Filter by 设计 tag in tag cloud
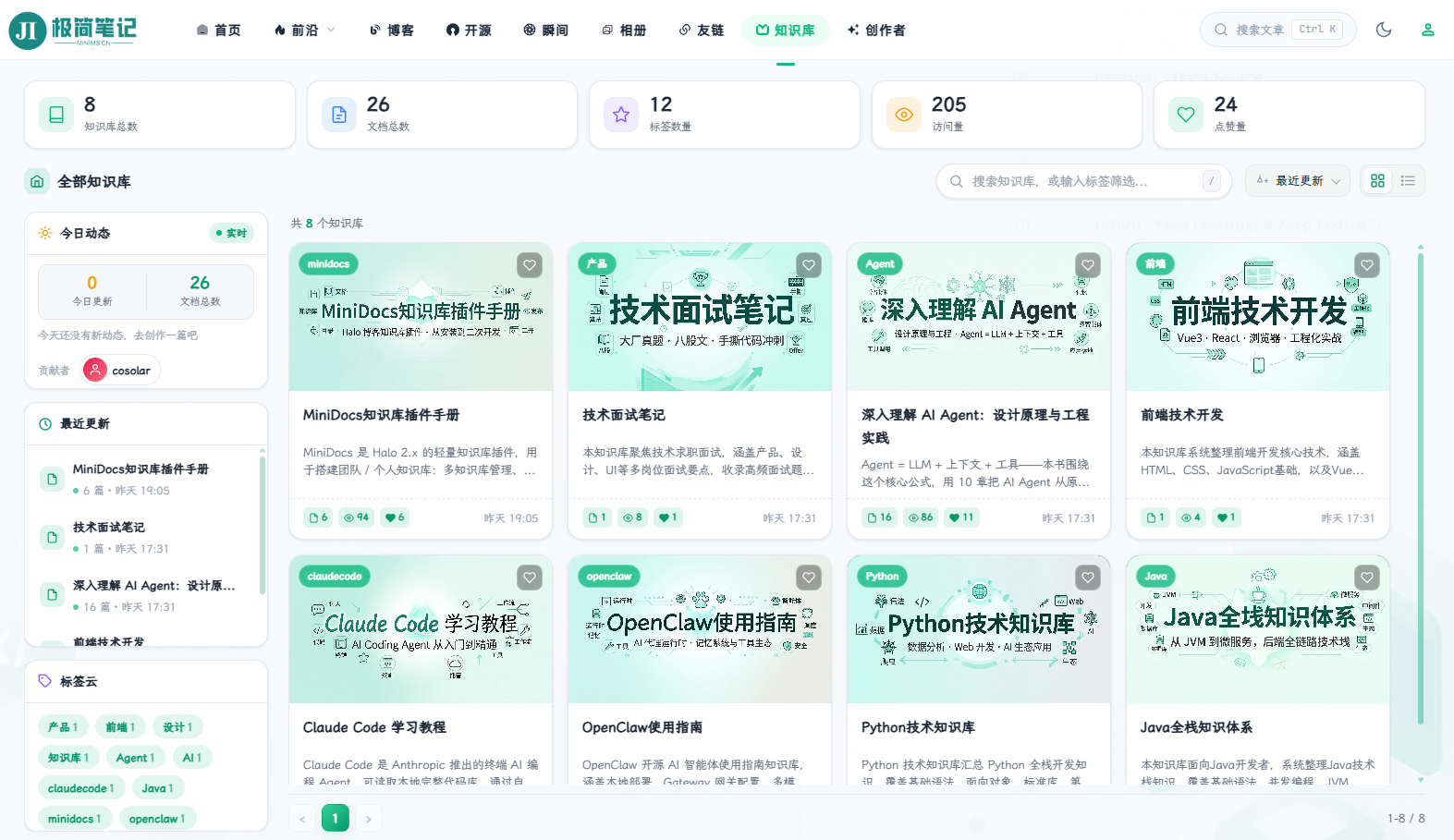The image size is (1454, 840). pyautogui.click(x=177, y=727)
